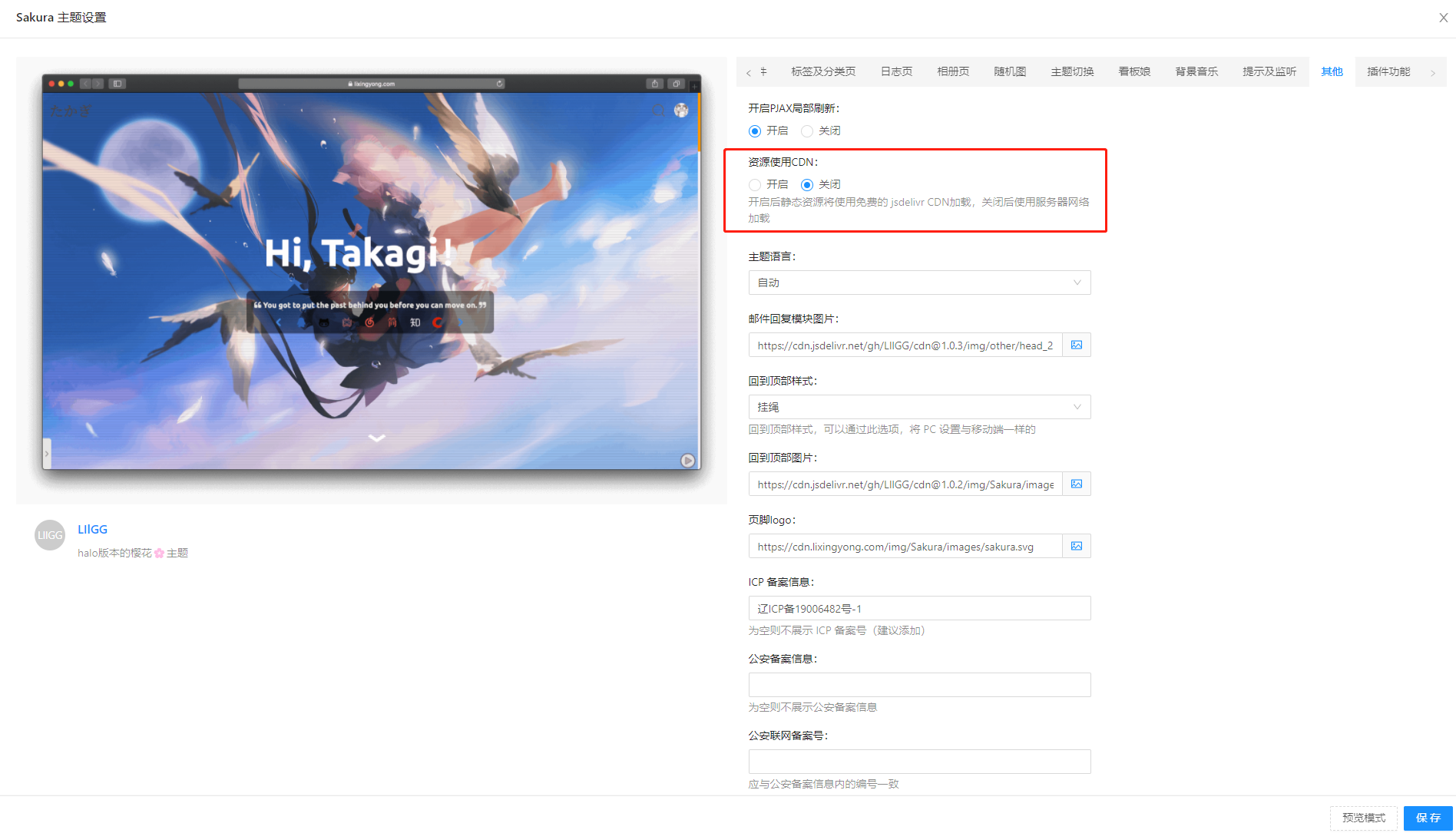Click the Zhihu icon in the preview banner
1456x833 pixels.
pyautogui.click(x=415, y=322)
